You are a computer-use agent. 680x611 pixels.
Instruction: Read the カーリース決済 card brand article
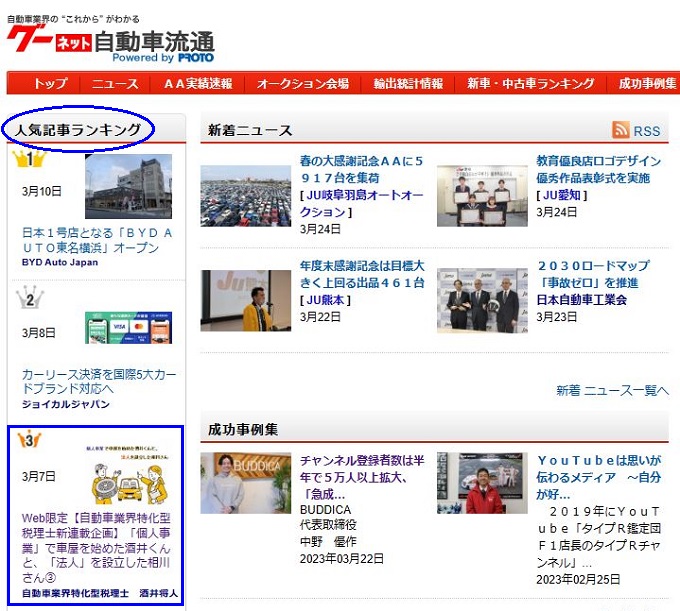coord(97,381)
